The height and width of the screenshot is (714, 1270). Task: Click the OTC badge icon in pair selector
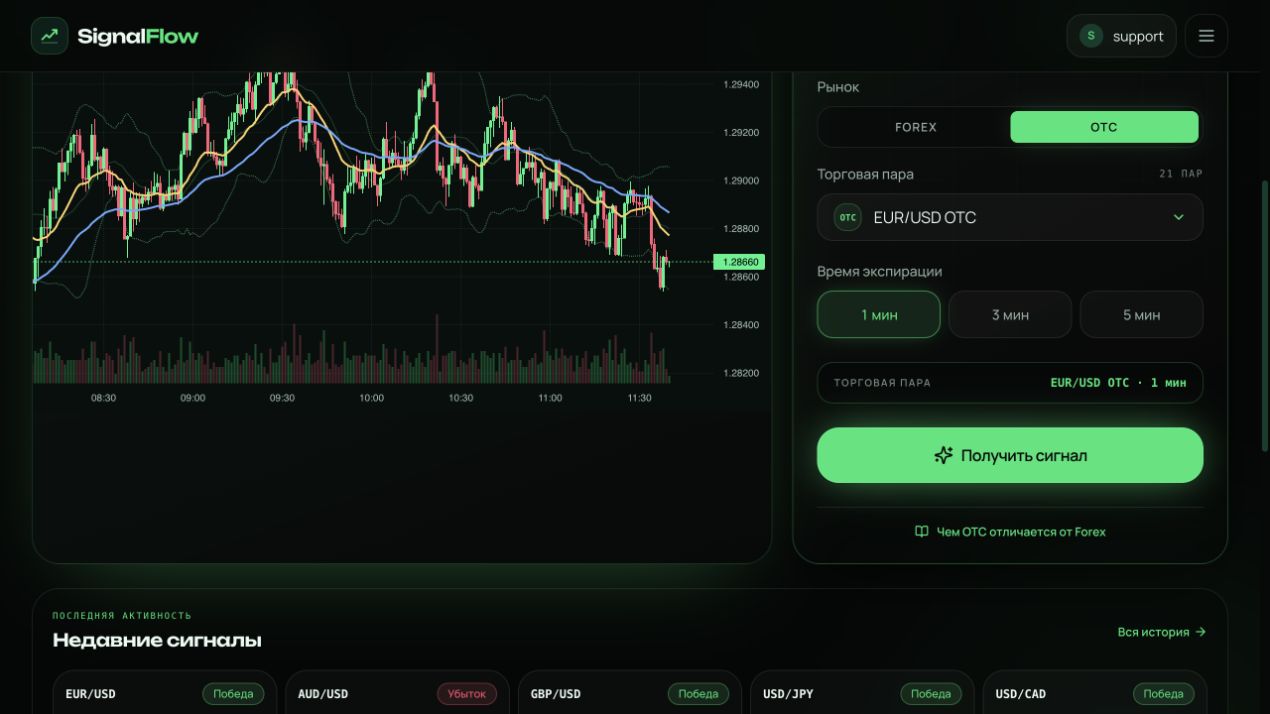tap(848, 217)
